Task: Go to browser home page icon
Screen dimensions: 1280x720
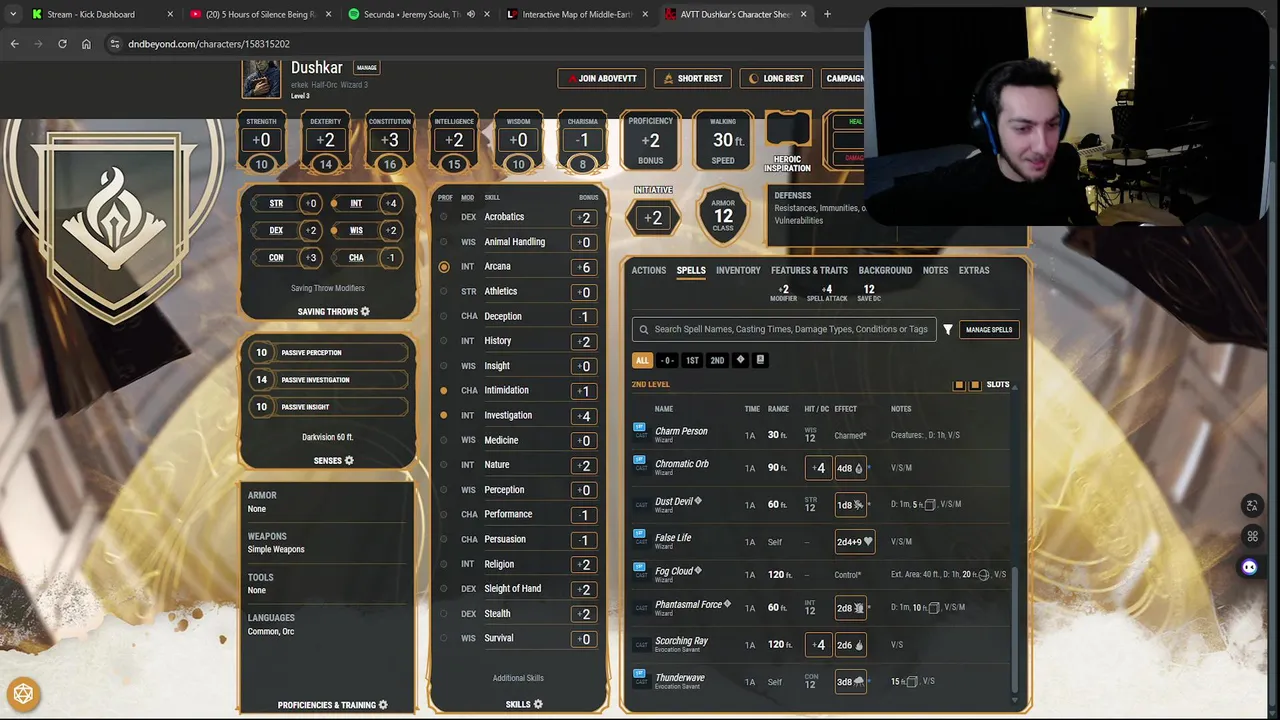Action: click(86, 44)
